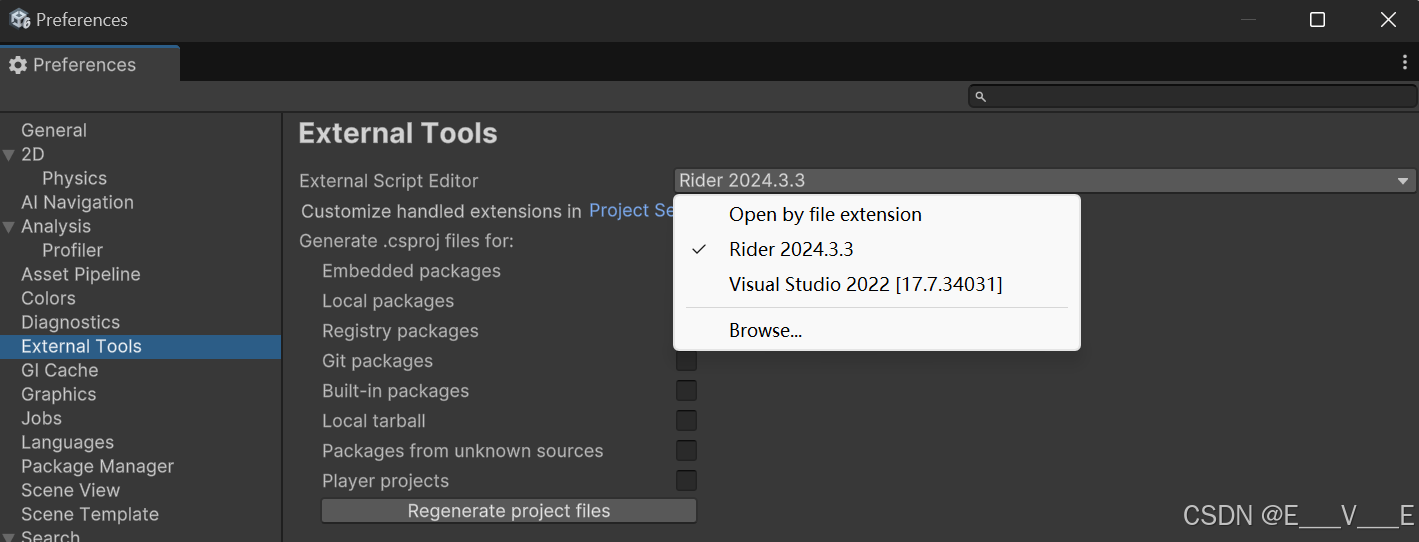Open Scene View preferences
Viewport: 1419px width, 542px height.
coord(70,491)
